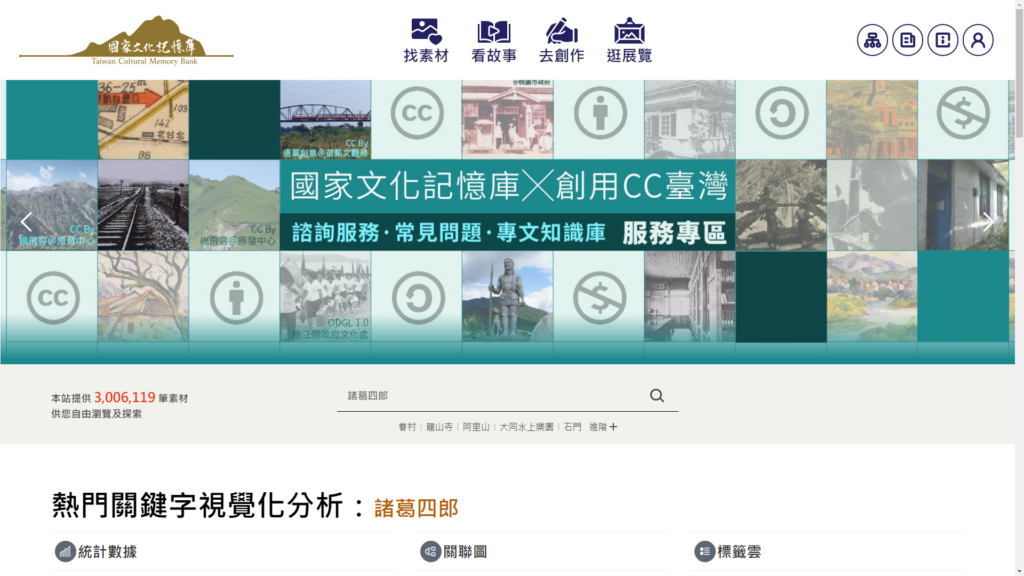Click the search keyword input field

[x=490, y=396]
